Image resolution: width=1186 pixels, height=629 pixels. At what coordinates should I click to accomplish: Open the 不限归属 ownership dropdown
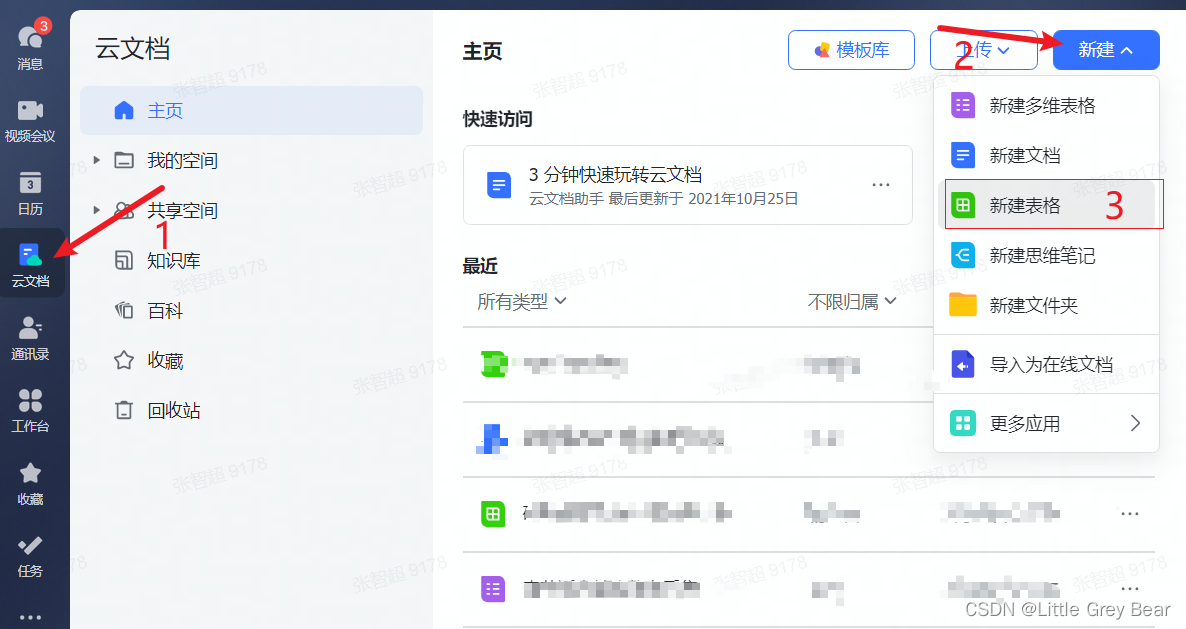point(852,302)
